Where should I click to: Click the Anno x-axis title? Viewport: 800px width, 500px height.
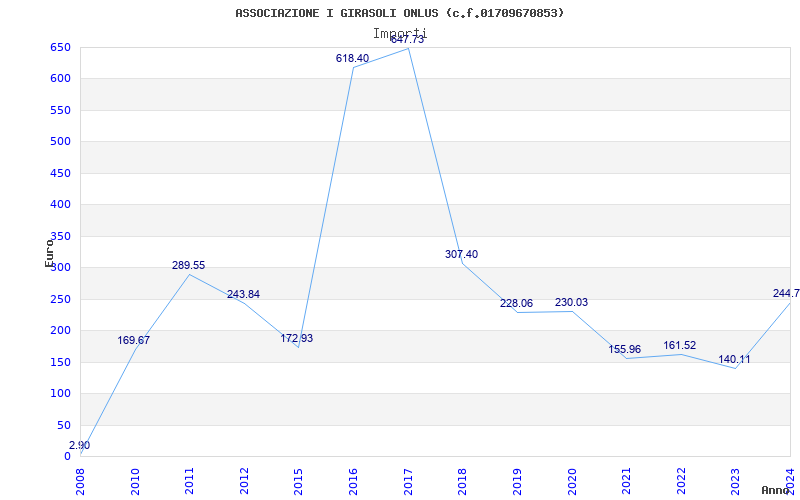pyautogui.click(x=775, y=490)
